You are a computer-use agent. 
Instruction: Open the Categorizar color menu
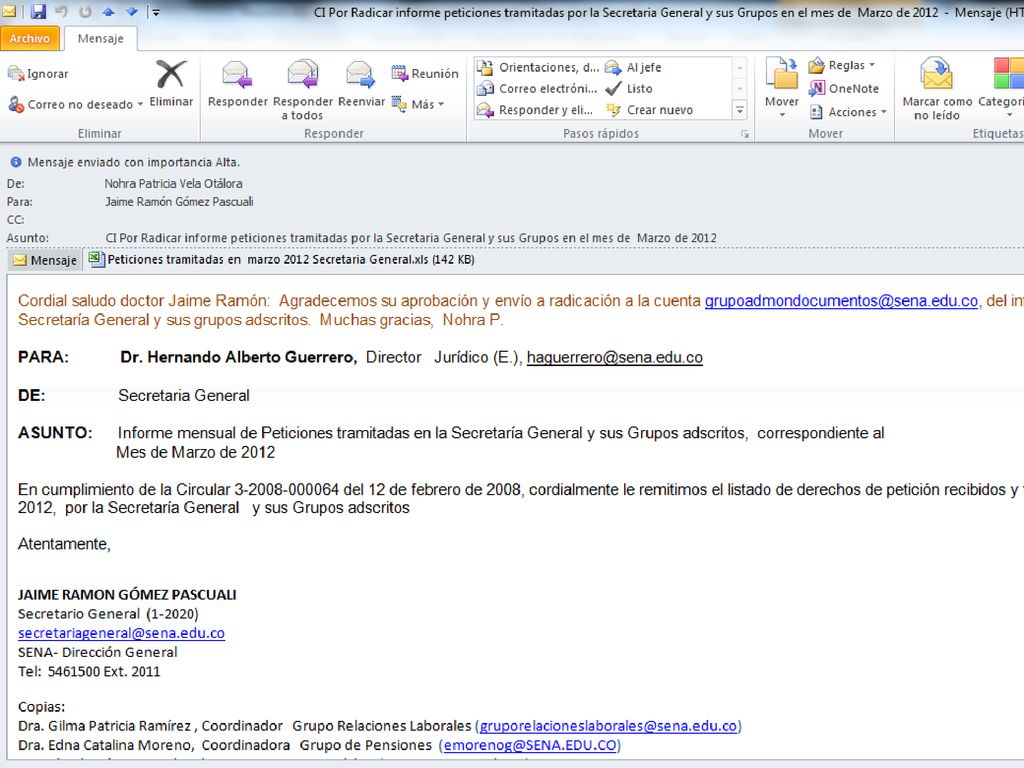click(x=1002, y=88)
